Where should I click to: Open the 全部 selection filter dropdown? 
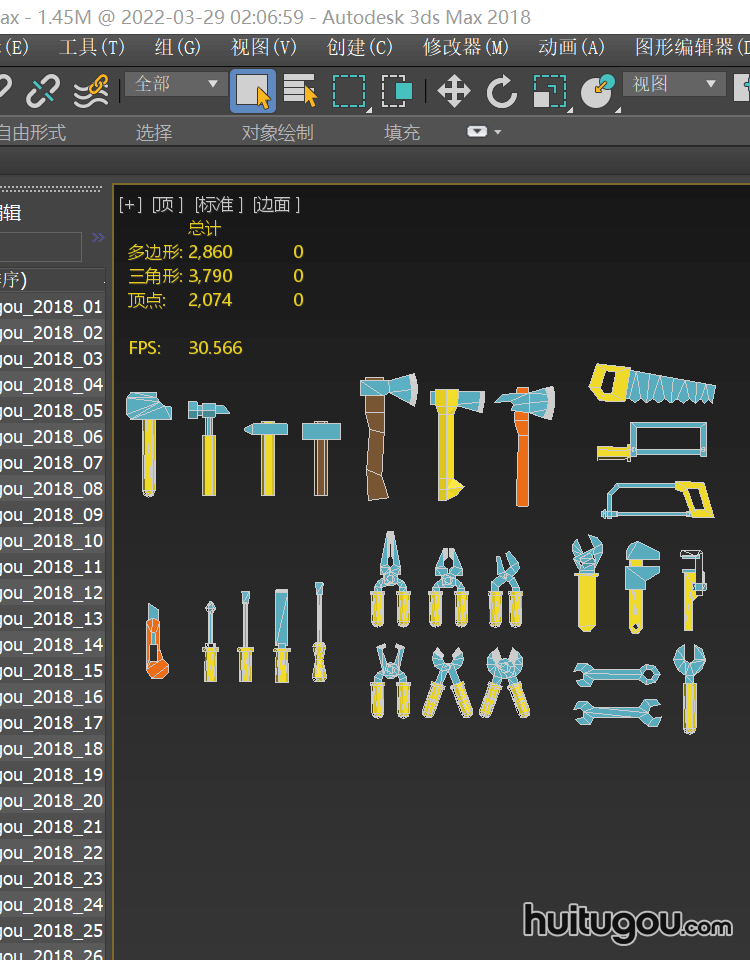(174, 84)
